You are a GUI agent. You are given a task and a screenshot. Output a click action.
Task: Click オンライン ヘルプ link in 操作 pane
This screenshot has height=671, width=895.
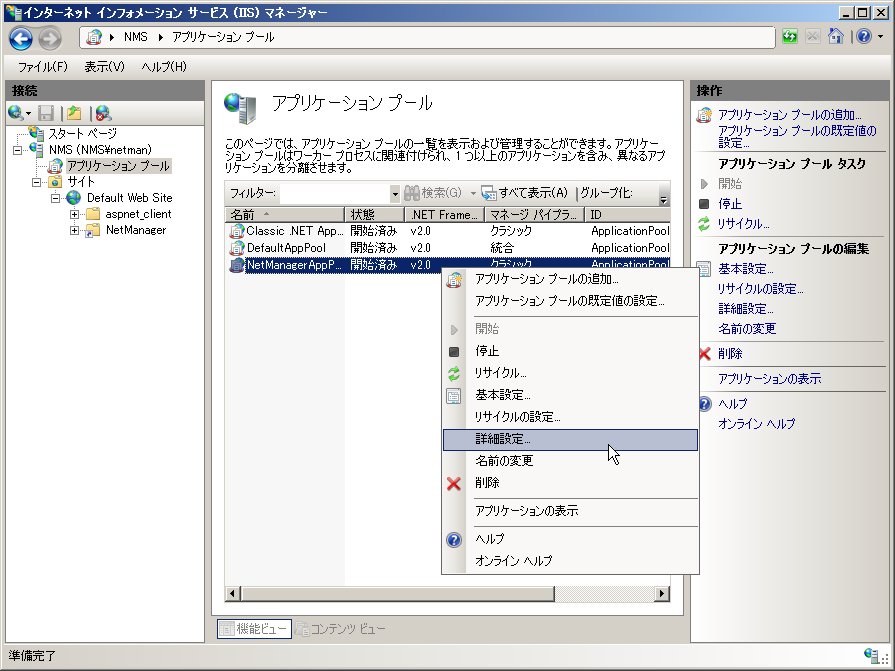click(756, 423)
